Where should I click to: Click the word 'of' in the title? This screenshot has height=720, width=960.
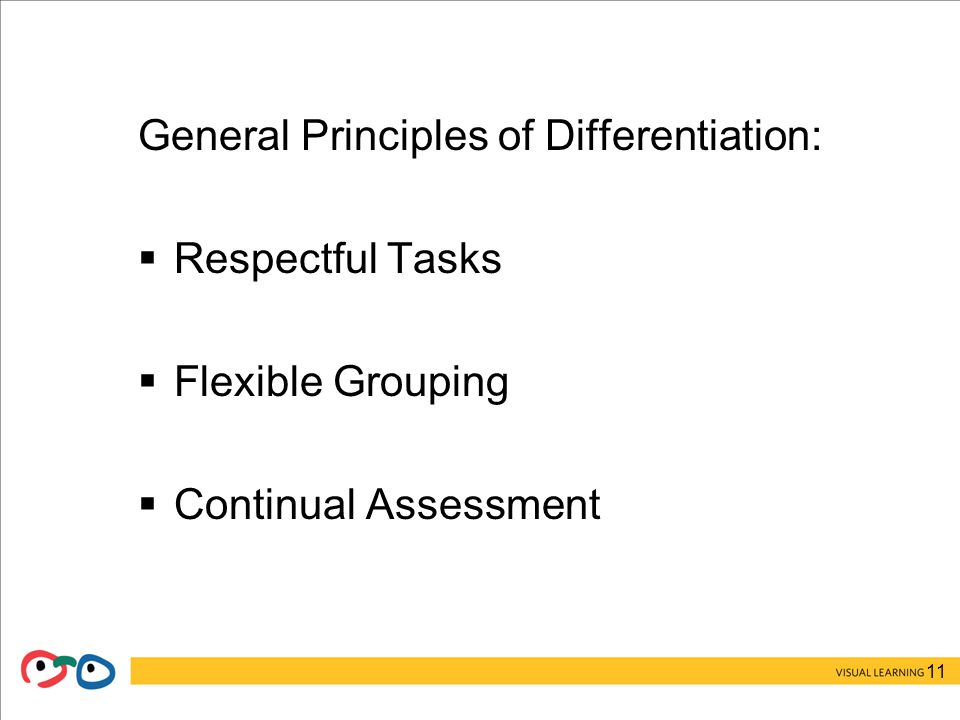[516, 135]
